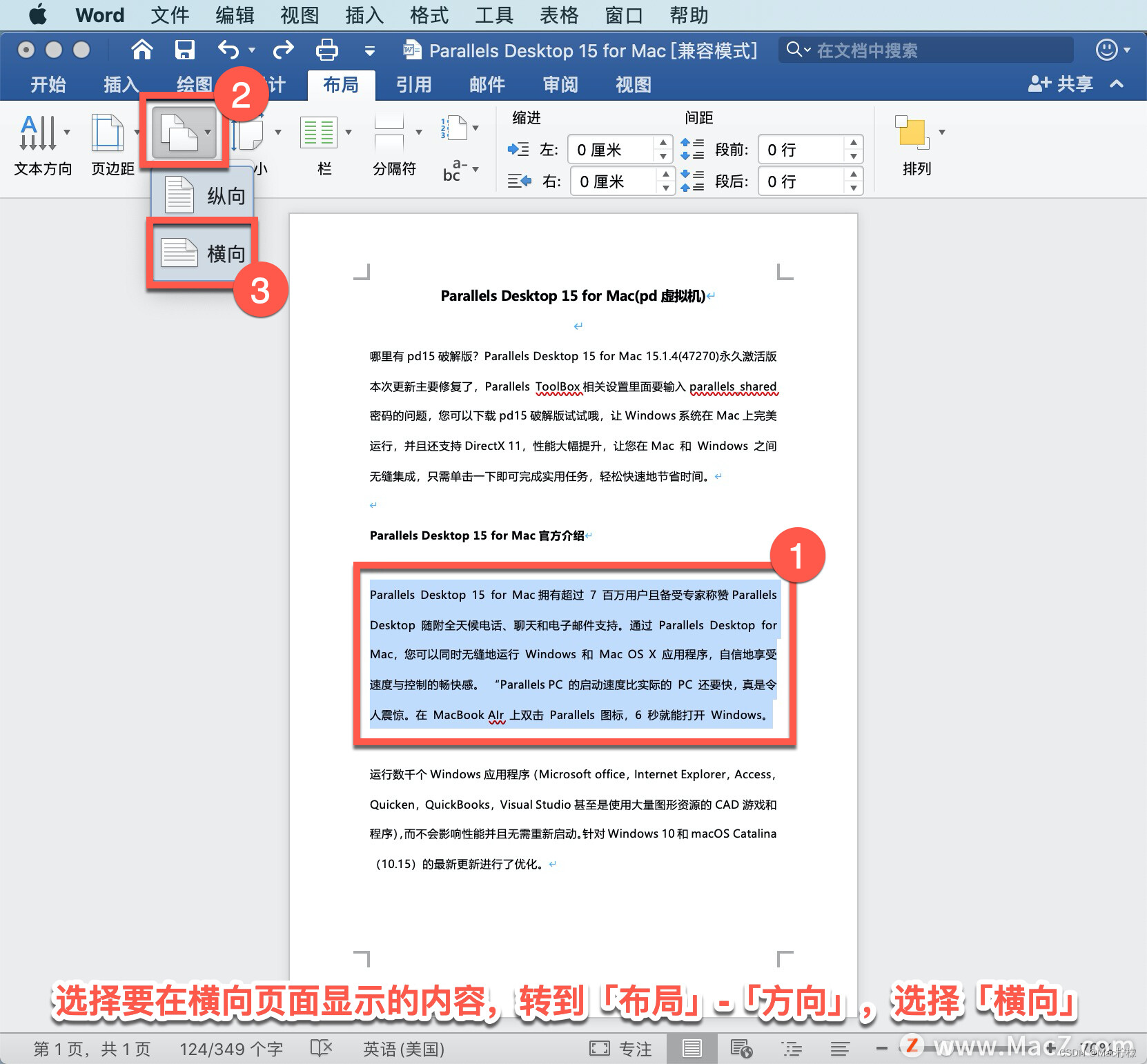Click the 排列 arrange icon
This screenshot has height=1064, width=1147.
tap(912, 132)
